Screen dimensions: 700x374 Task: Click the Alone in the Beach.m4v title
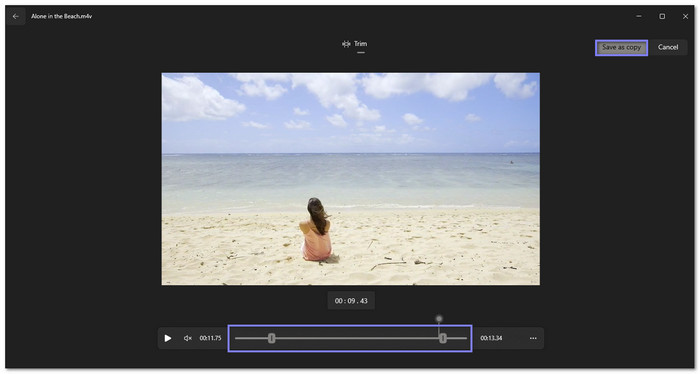(62, 17)
